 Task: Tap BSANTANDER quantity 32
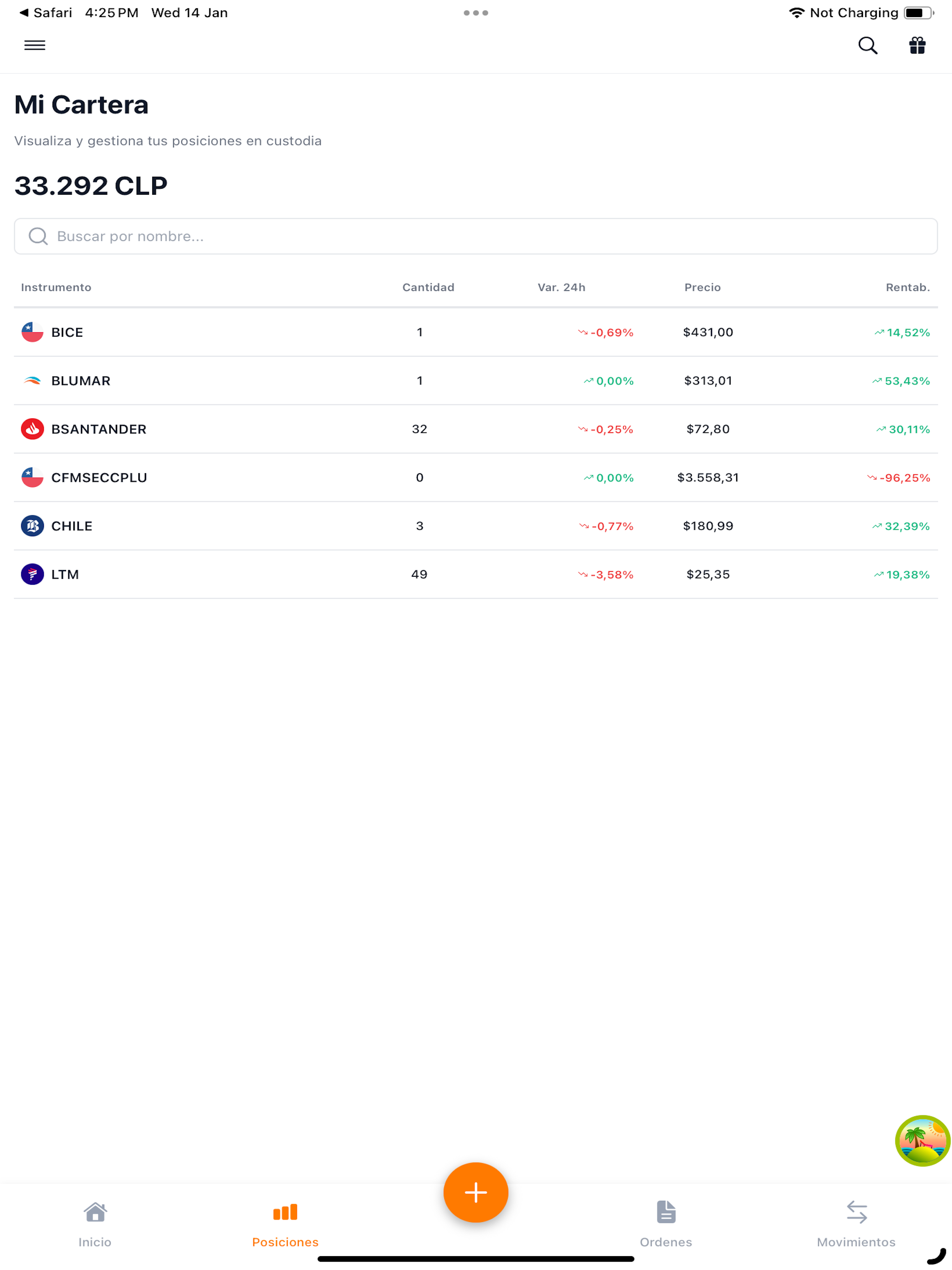pos(419,429)
